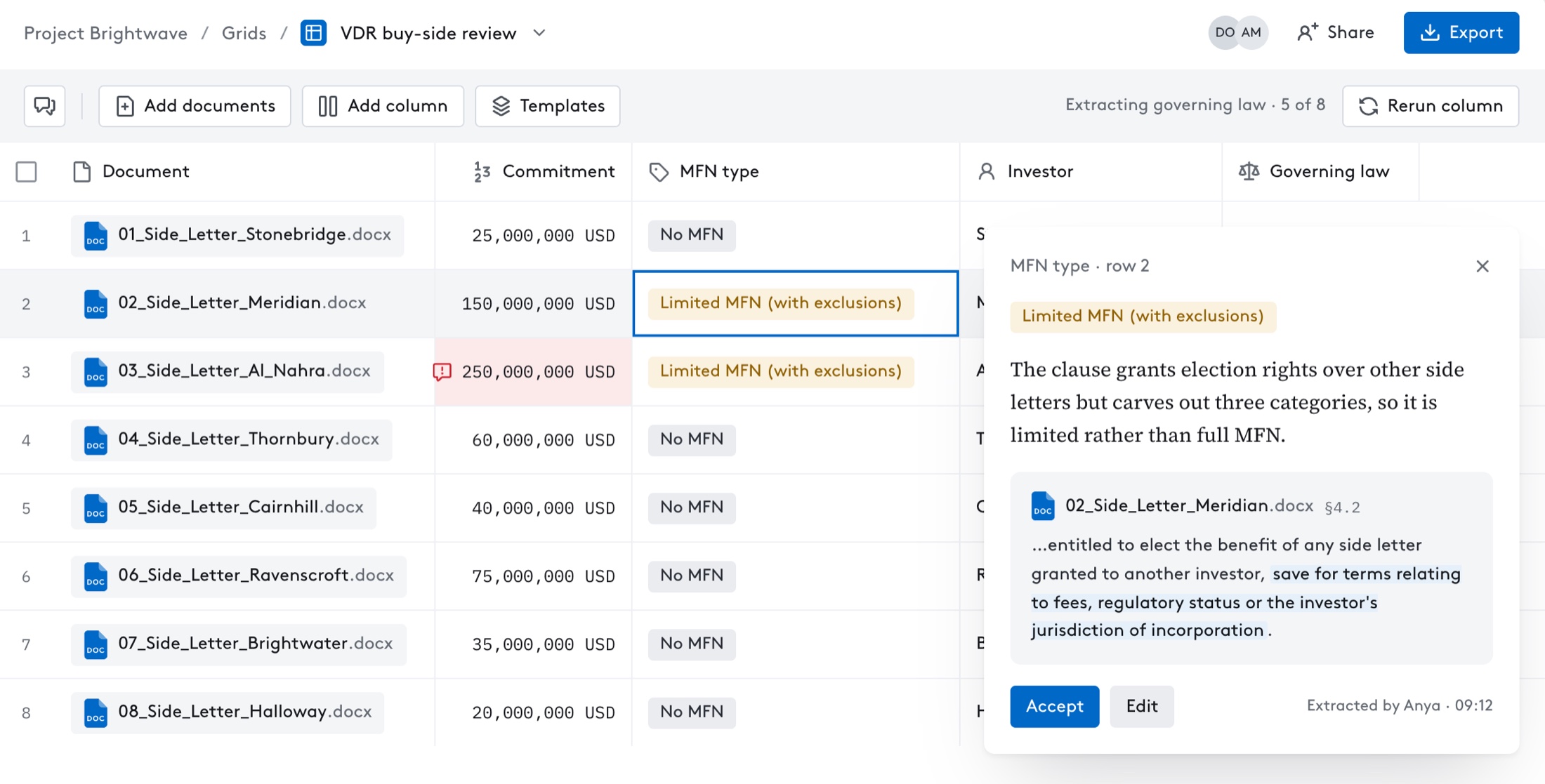Image resolution: width=1545 pixels, height=784 pixels.
Task: Go to Project Brightwave breadcrumb
Action: 105,33
